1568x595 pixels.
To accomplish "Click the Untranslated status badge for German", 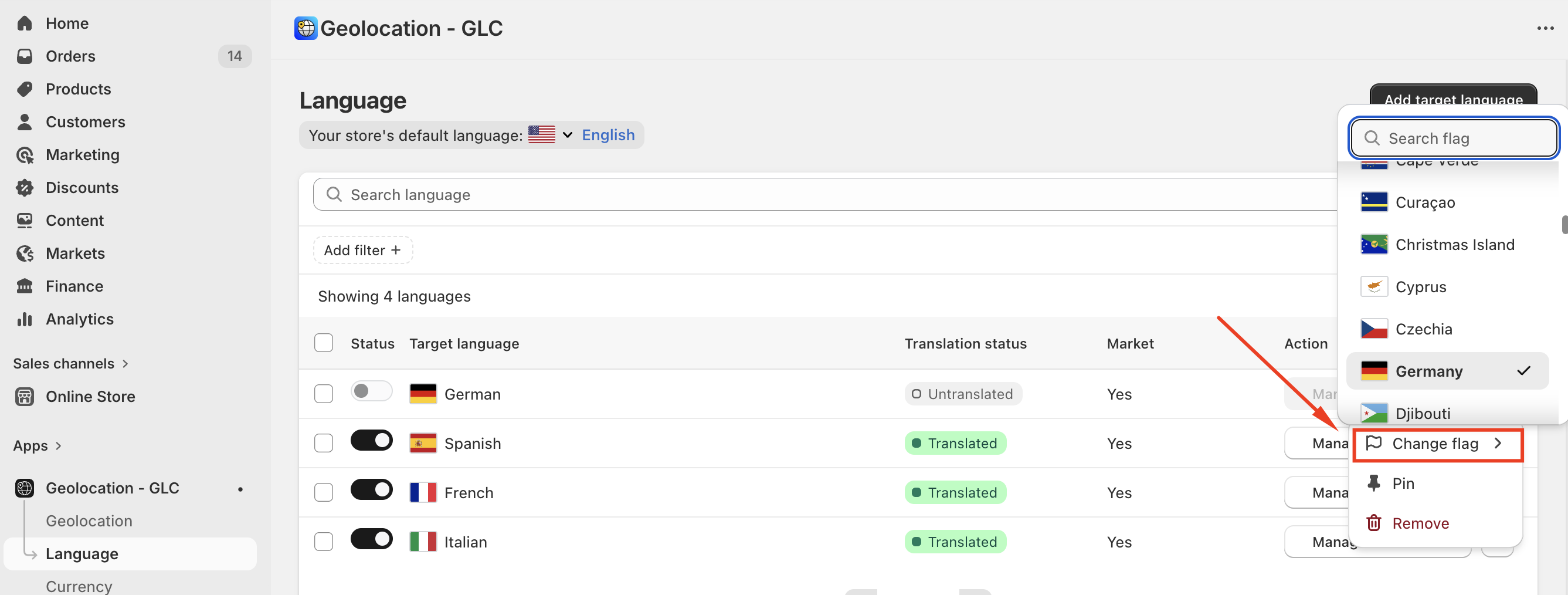I will 962,394.
